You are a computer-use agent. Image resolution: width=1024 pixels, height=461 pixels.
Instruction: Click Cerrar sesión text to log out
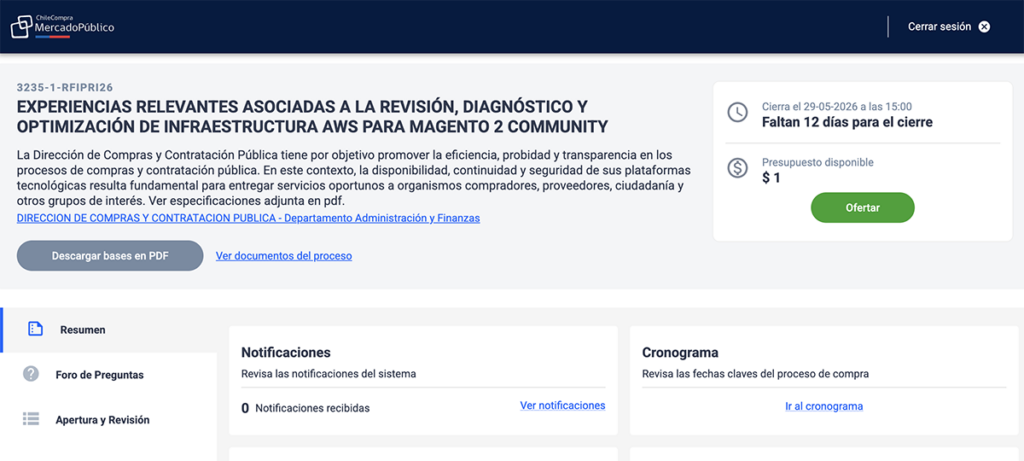click(x=939, y=27)
